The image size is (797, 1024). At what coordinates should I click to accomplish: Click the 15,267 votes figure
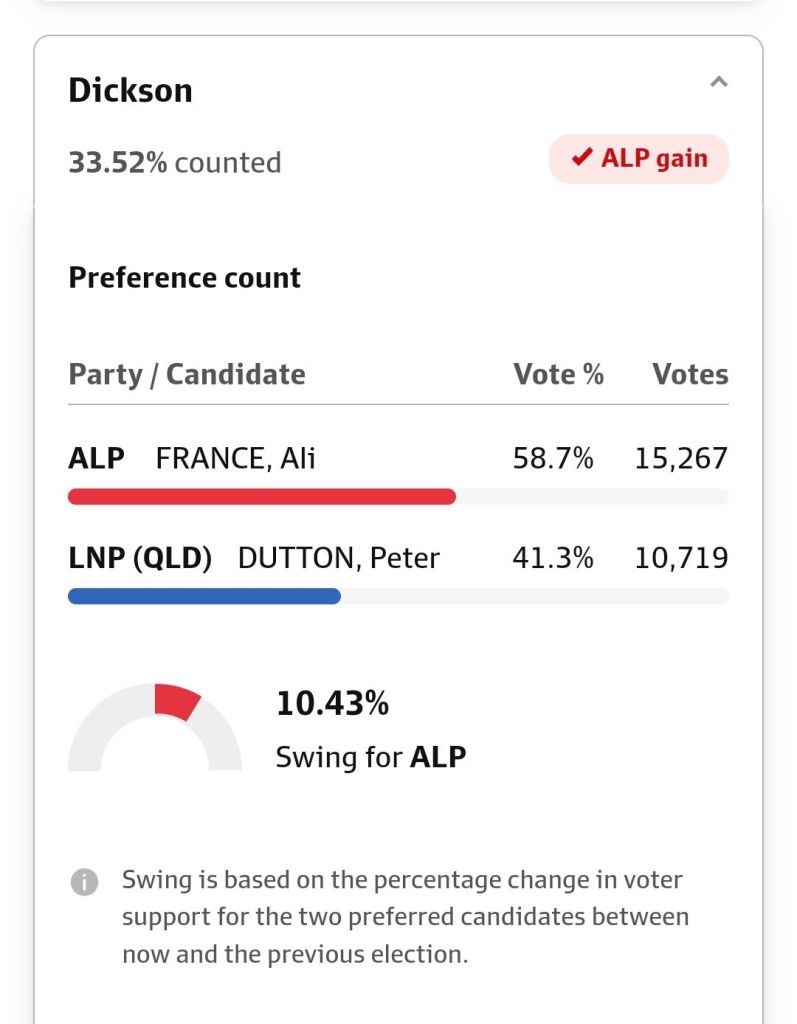pyautogui.click(x=681, y=459)
